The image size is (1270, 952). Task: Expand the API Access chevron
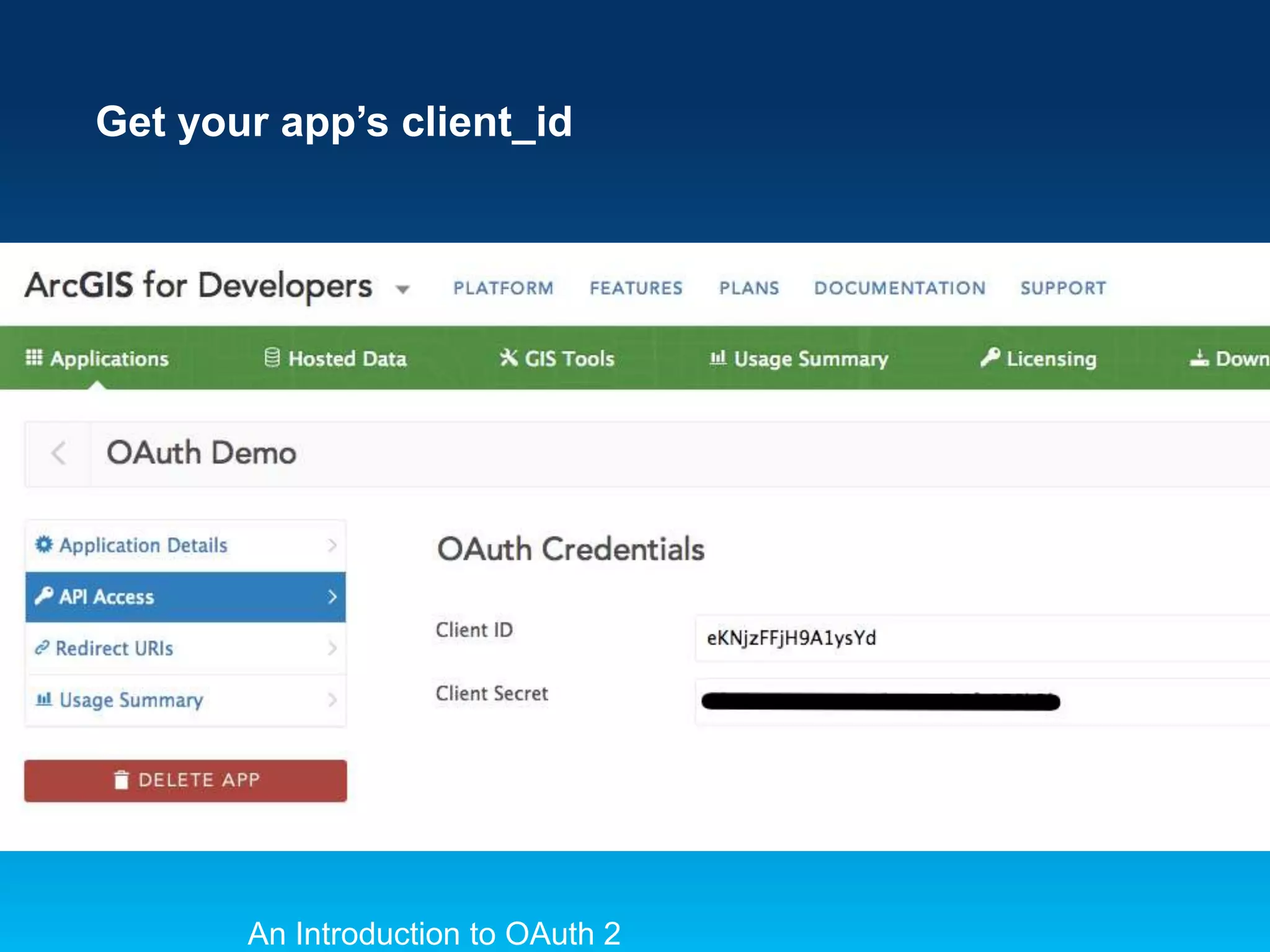tap(332, 597)
